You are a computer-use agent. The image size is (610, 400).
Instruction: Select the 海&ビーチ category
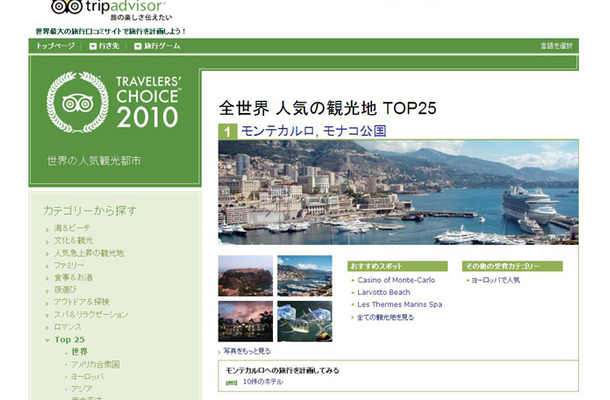pos(72,228)
